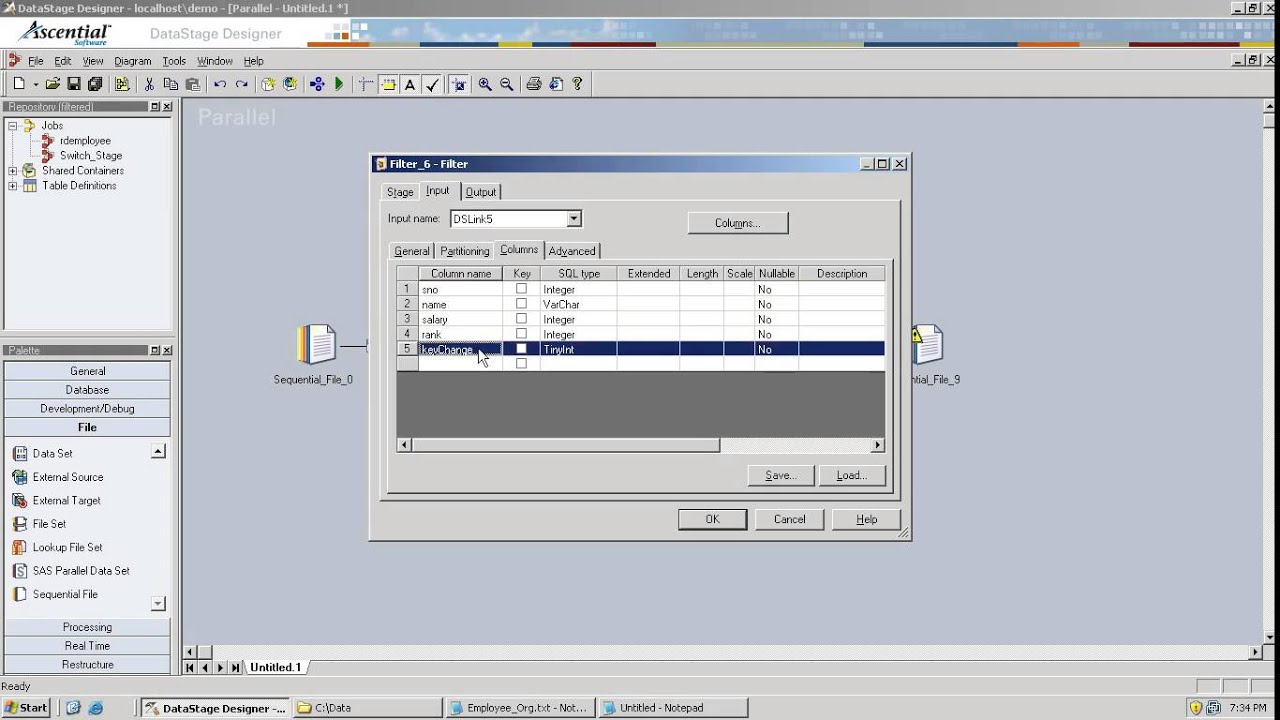Viewport: 1280px width, 720px height.
Task: Click the Zoom In magnifier icon
Action: click(x=485, y=85)
